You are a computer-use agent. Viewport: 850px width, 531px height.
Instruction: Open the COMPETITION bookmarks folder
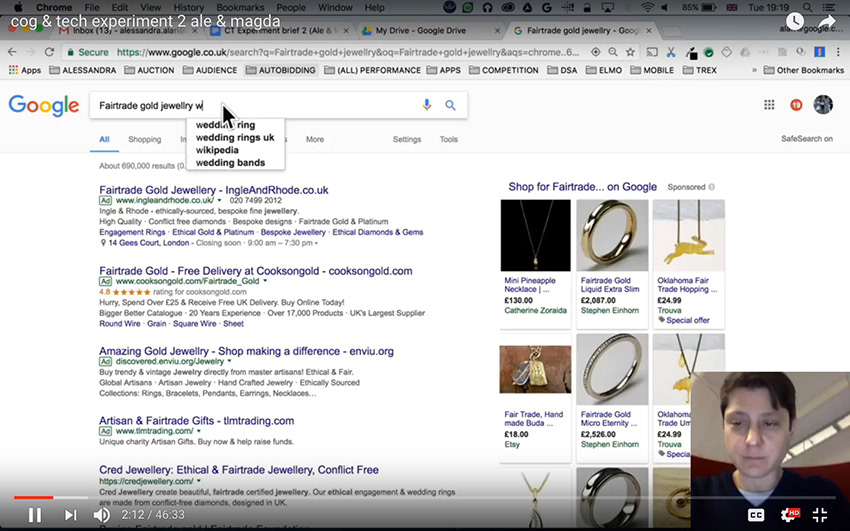click(504, 70)
